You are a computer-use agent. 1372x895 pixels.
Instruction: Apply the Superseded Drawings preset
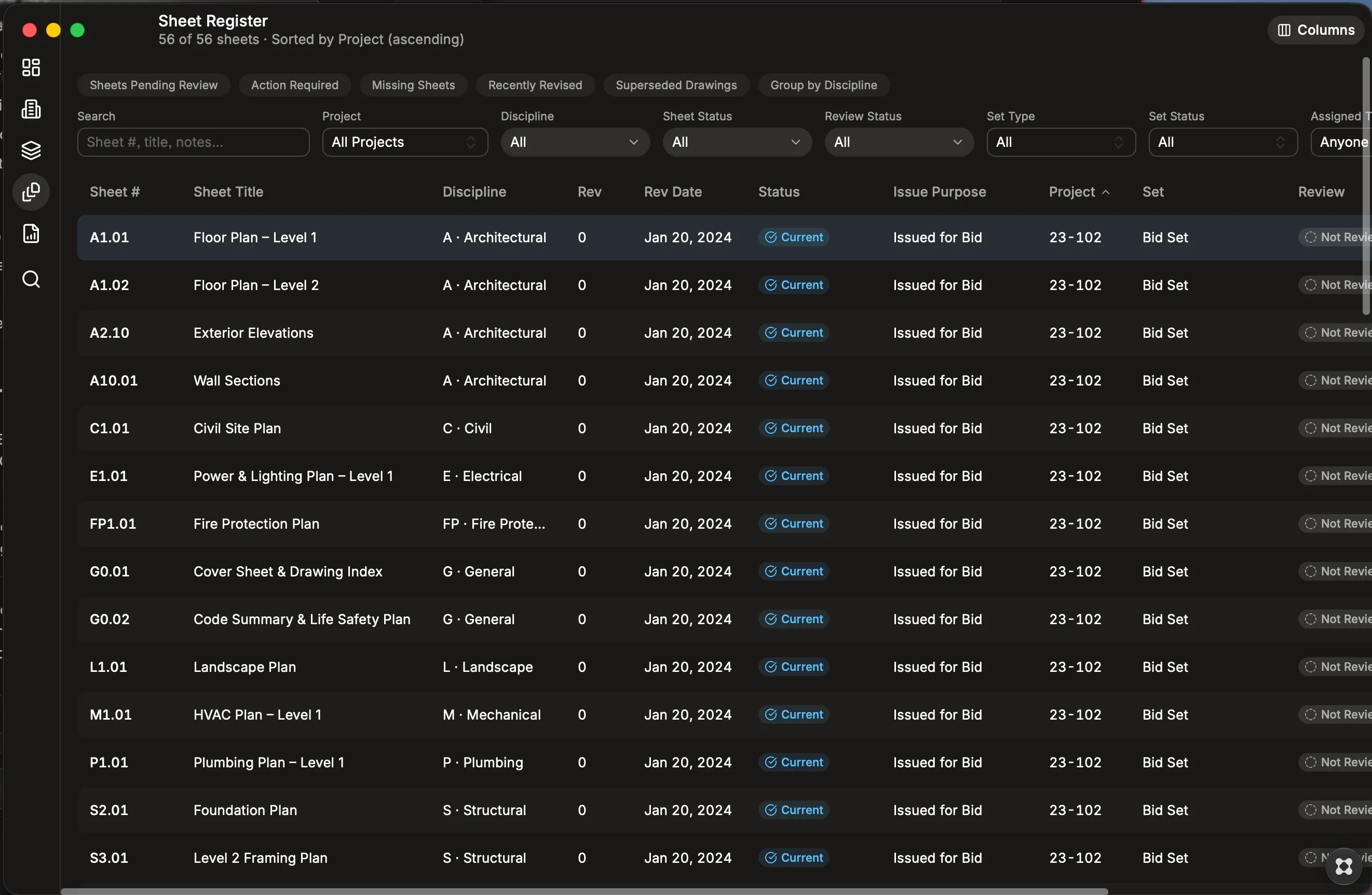click(676, 85)
